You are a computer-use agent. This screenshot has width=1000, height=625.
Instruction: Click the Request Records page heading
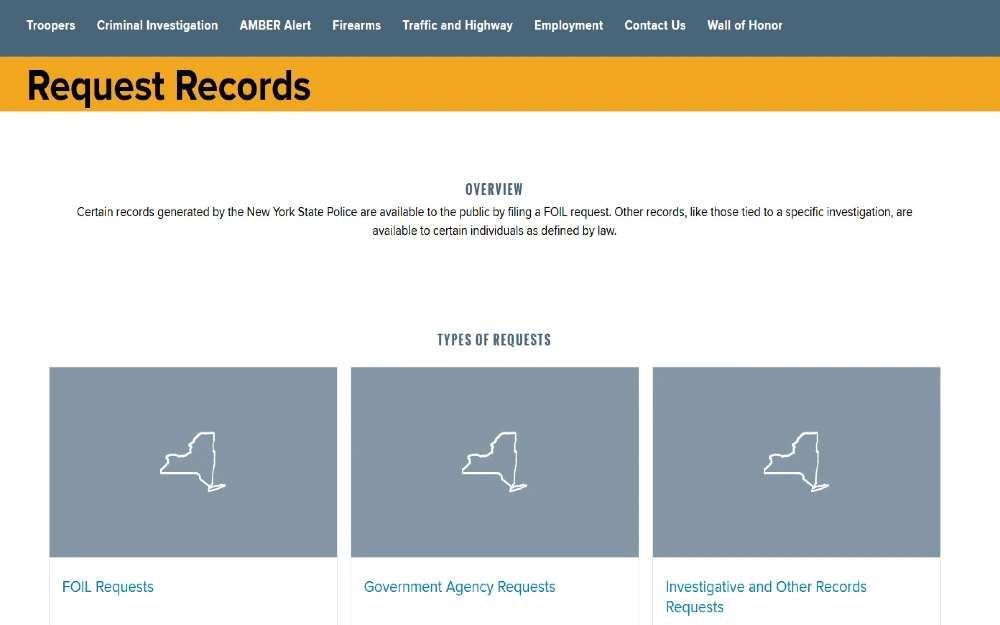tap(169, 86)
